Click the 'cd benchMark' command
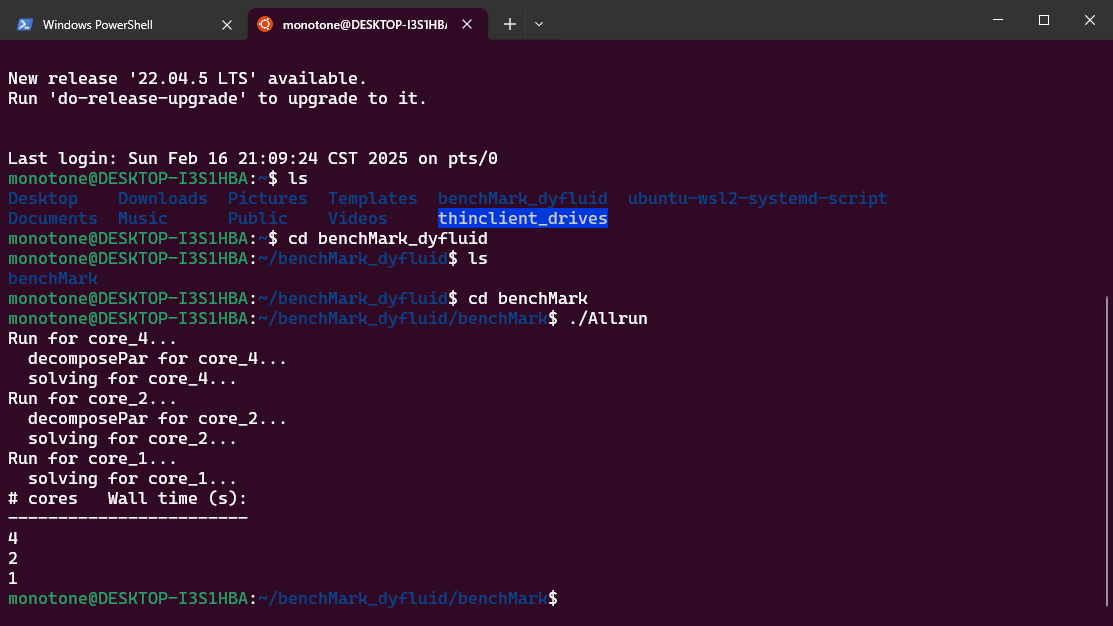Image resolution: width=1113 pixels, height=626 pixels. [x=527, y=298]
